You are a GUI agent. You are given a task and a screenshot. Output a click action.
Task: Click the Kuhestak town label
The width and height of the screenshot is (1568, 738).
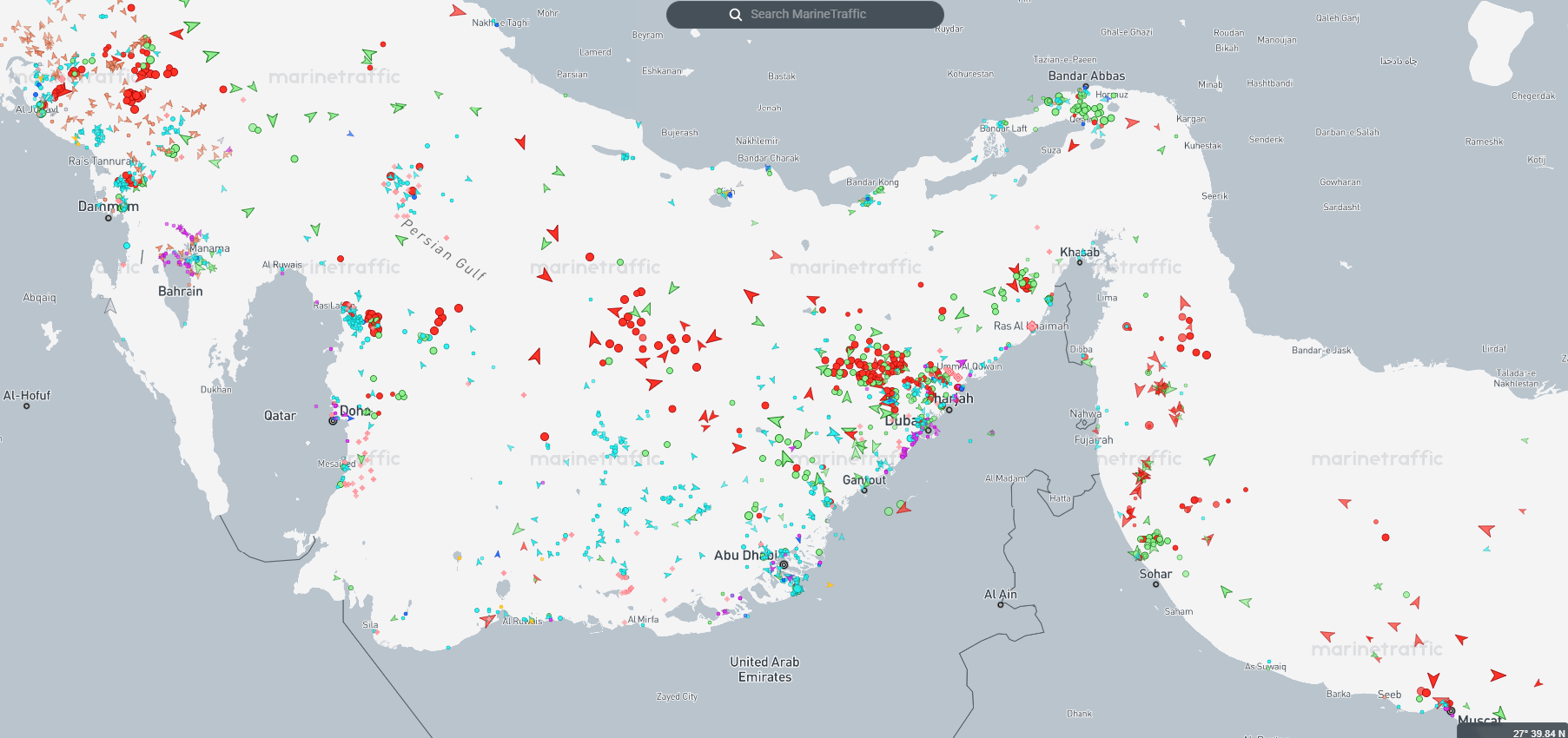tap(1202, 146)
